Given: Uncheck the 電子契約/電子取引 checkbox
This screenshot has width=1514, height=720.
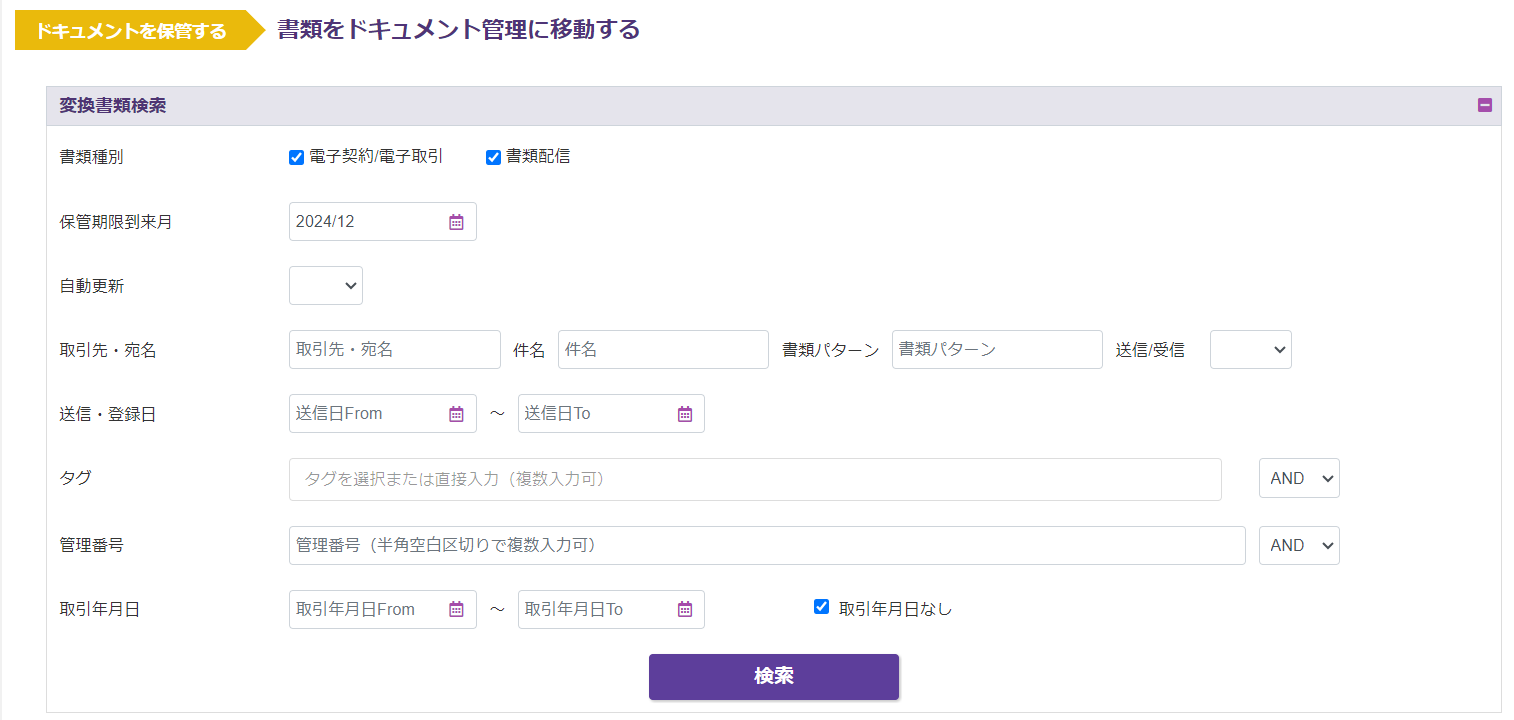Looking at the screenshot, I should 296,157.
